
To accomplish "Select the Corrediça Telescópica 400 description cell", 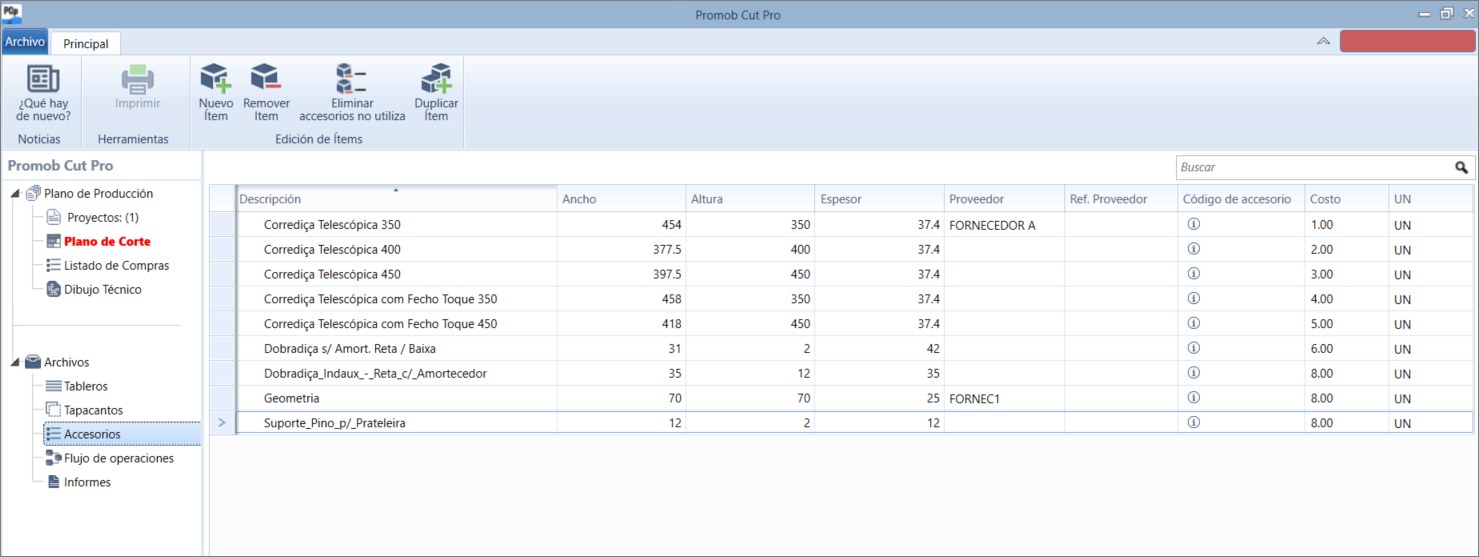I will 396,250.
